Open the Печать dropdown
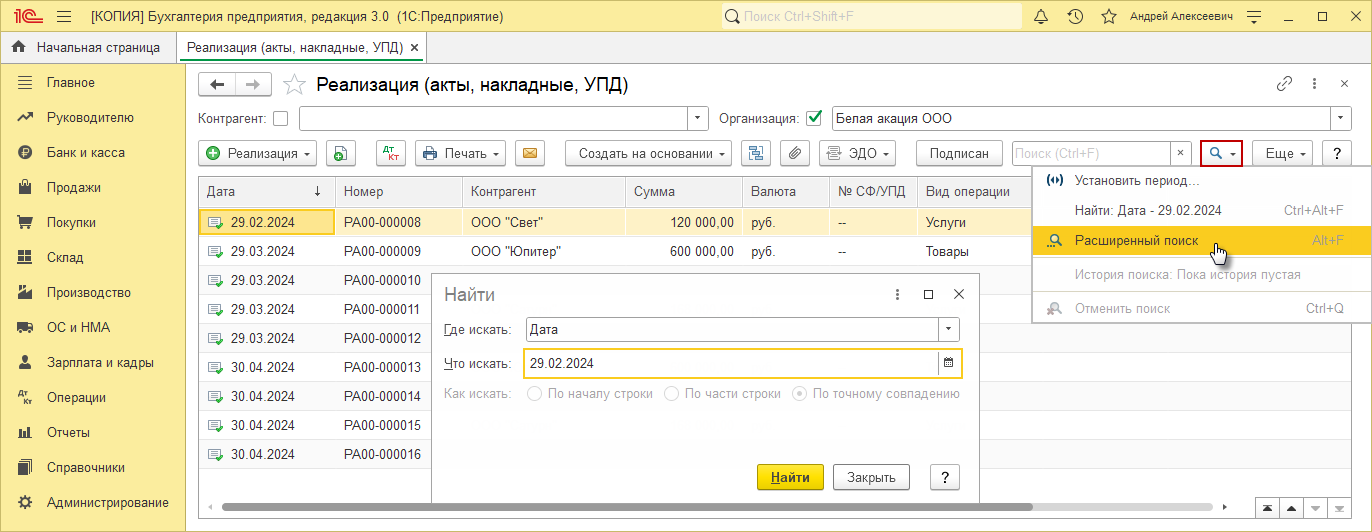The height and width of the screenshot is (532, 1372). [460, 153]
